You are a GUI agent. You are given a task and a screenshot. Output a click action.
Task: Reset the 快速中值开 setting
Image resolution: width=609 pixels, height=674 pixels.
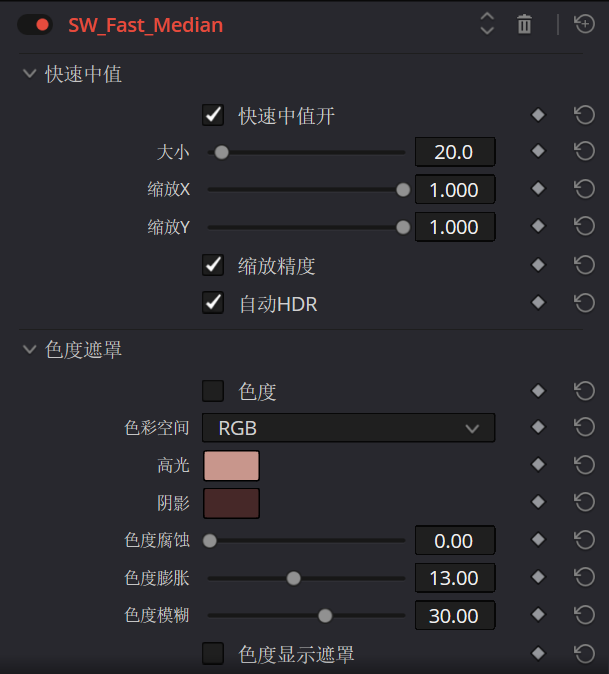pyautogui.click(x=585, y=115)
